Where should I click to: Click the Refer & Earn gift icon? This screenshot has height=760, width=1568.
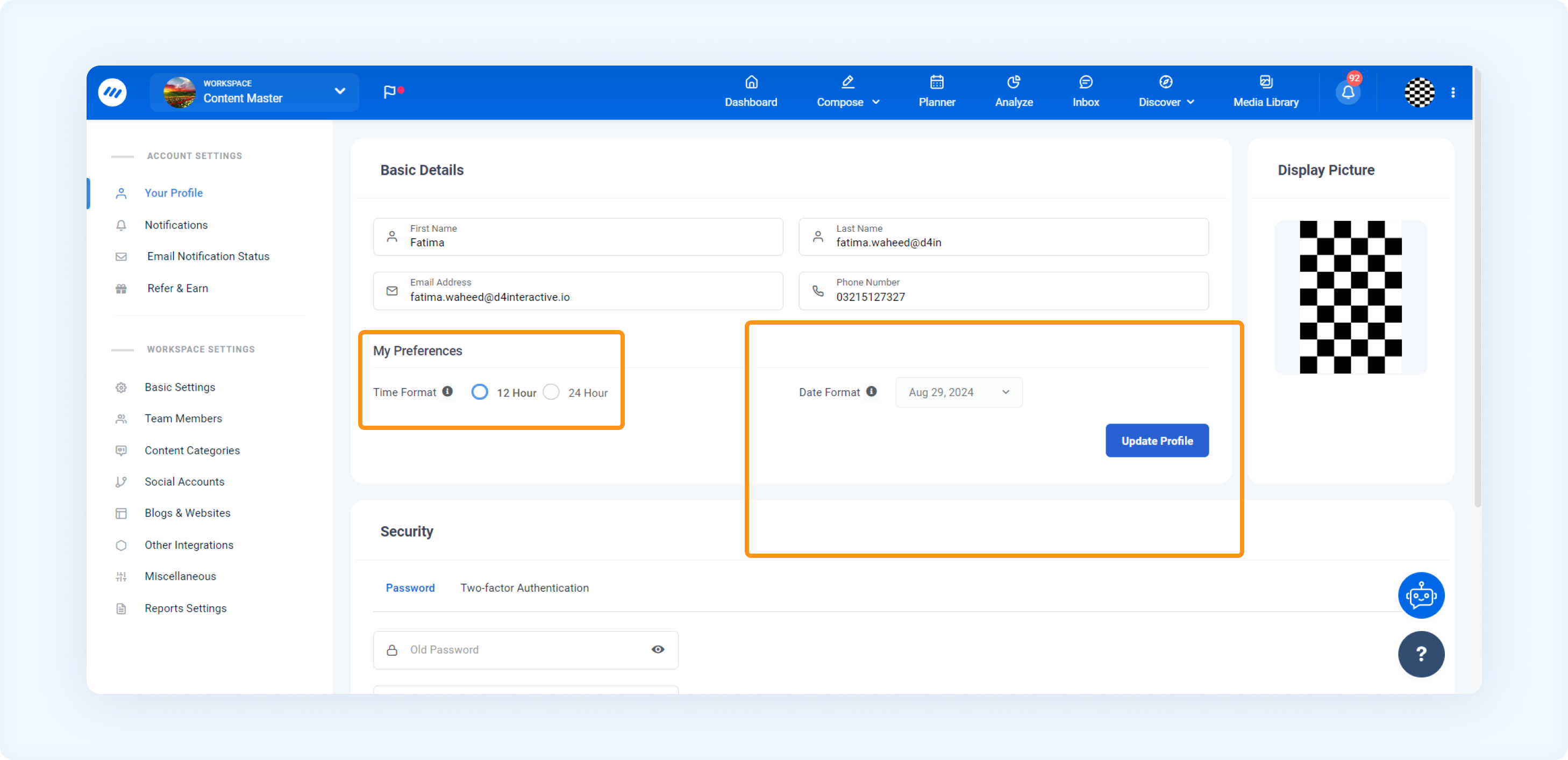coord(121,289)
